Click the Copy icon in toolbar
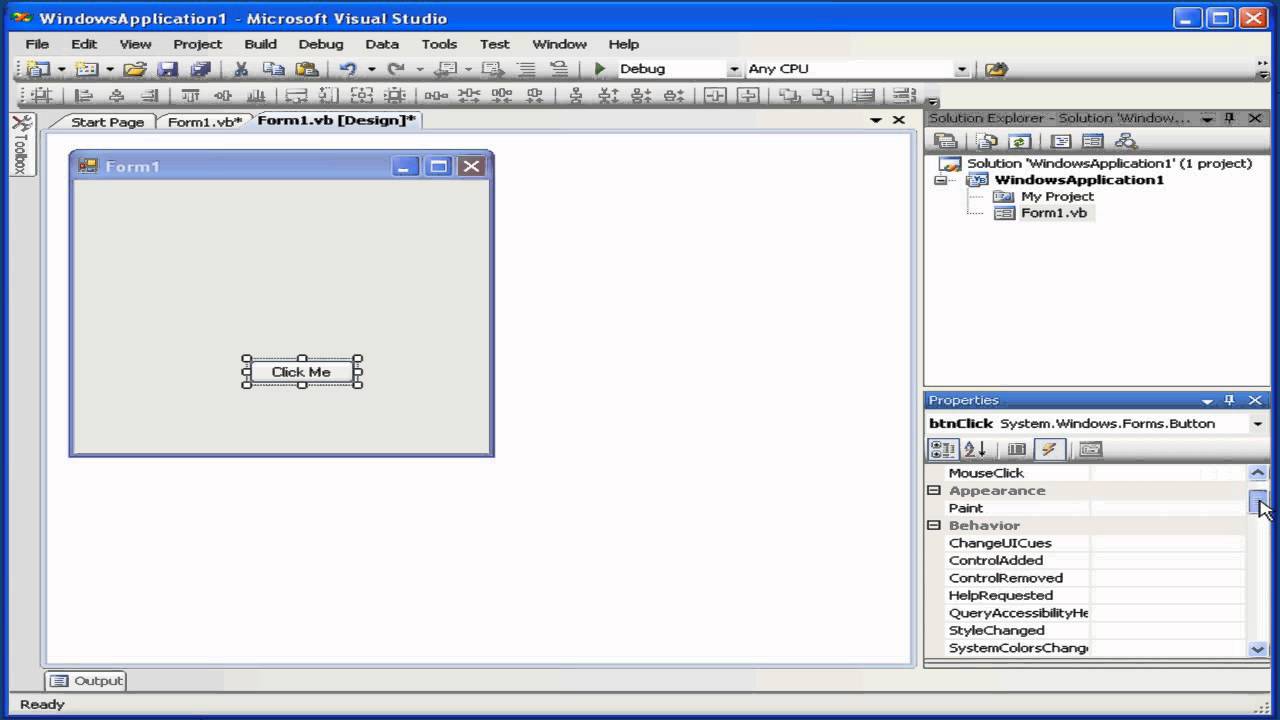Viewport: 1280px width, 720px height. click(x=273, y=69)
